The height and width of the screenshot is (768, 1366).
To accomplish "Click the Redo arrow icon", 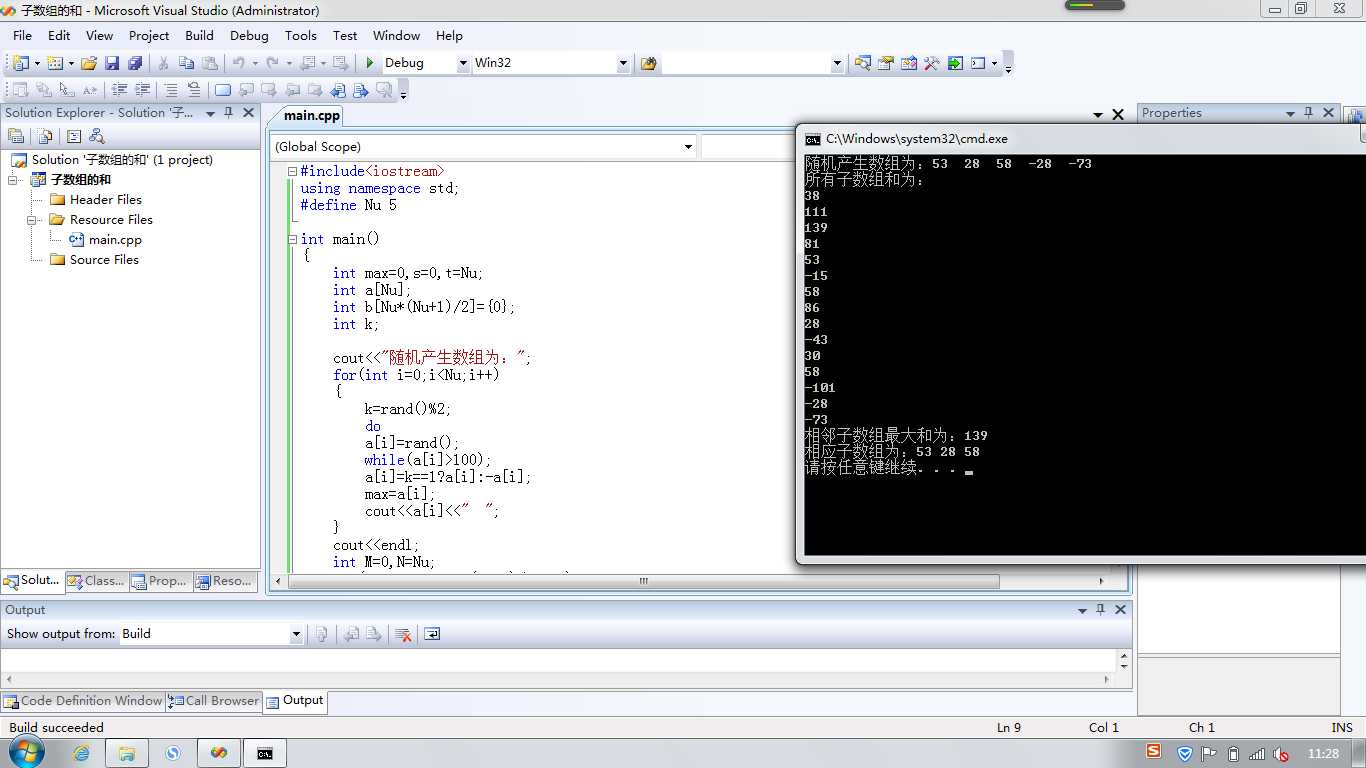I will pyautogui.click(x=272, y=63).
